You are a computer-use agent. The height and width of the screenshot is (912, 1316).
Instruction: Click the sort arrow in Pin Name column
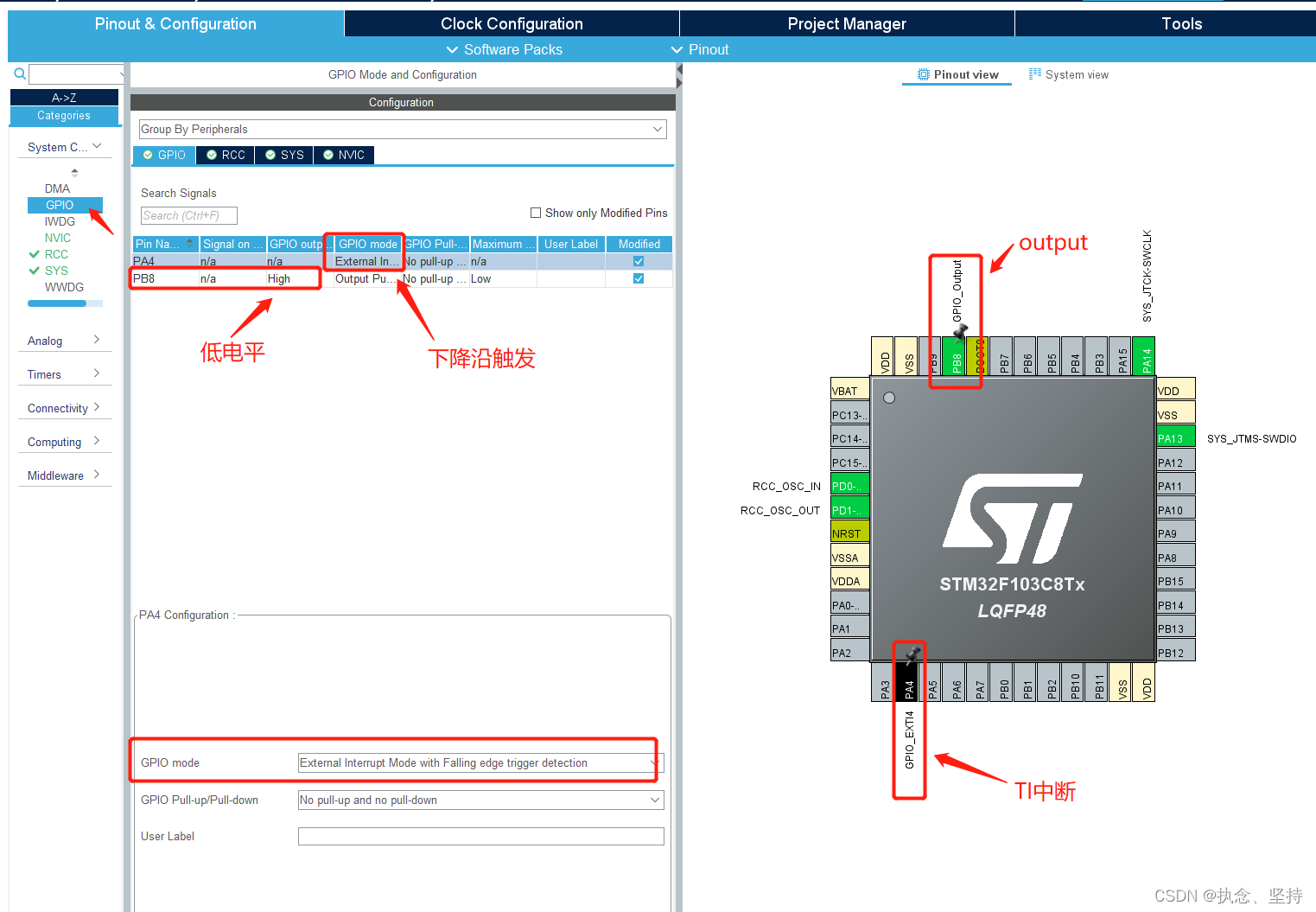pos(190,244)
